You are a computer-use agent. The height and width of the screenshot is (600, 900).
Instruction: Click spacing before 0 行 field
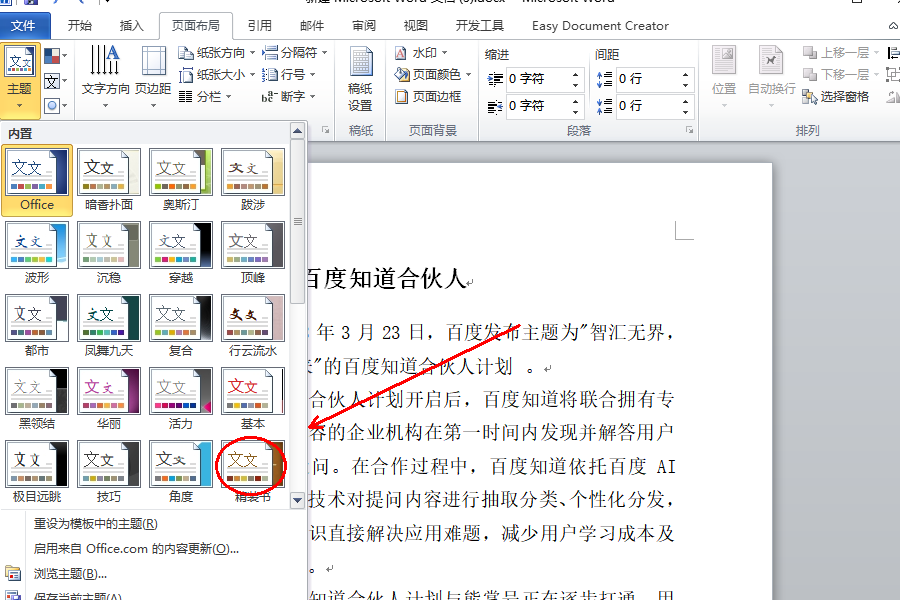click(649, 79)
